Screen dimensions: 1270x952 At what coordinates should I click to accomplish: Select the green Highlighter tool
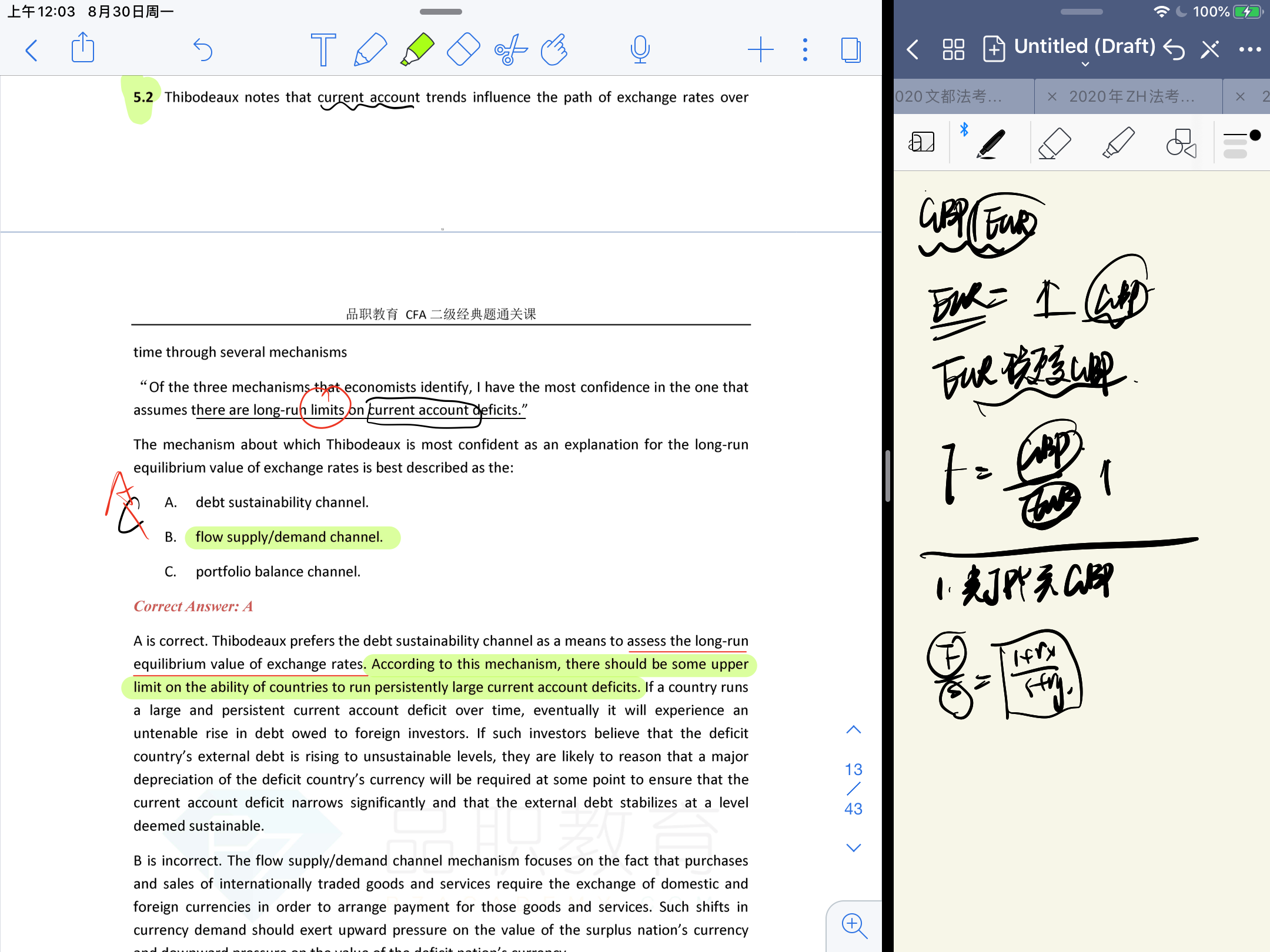417,50
